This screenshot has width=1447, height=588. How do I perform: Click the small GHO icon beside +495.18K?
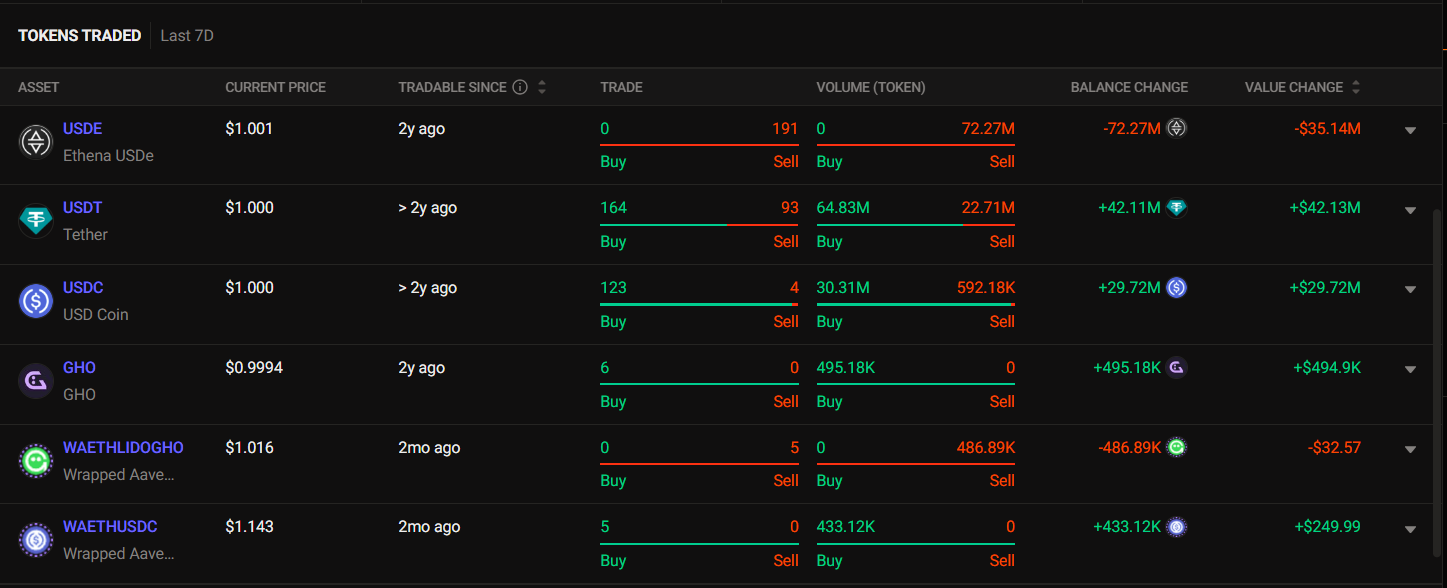click(1177, 368)
